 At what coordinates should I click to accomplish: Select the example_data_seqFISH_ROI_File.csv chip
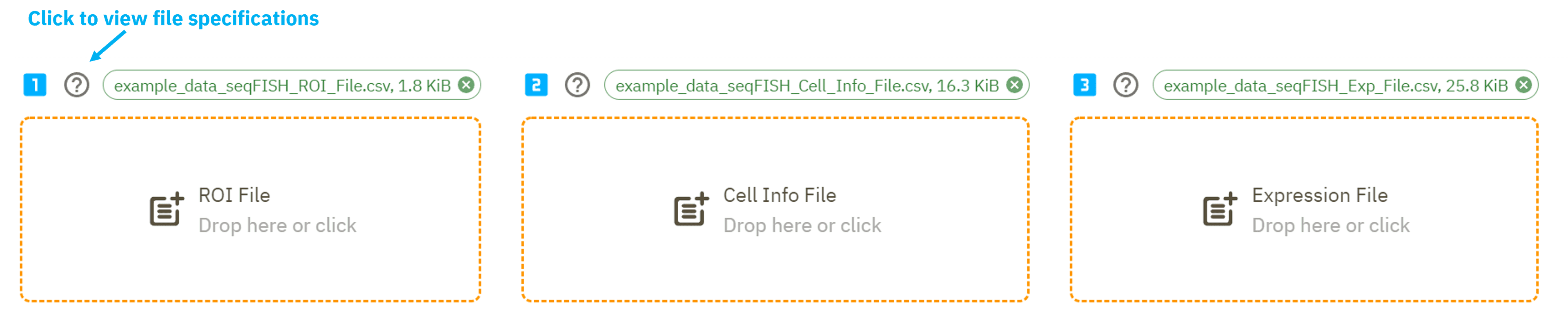pyautogui.click(x=292, y=85)
